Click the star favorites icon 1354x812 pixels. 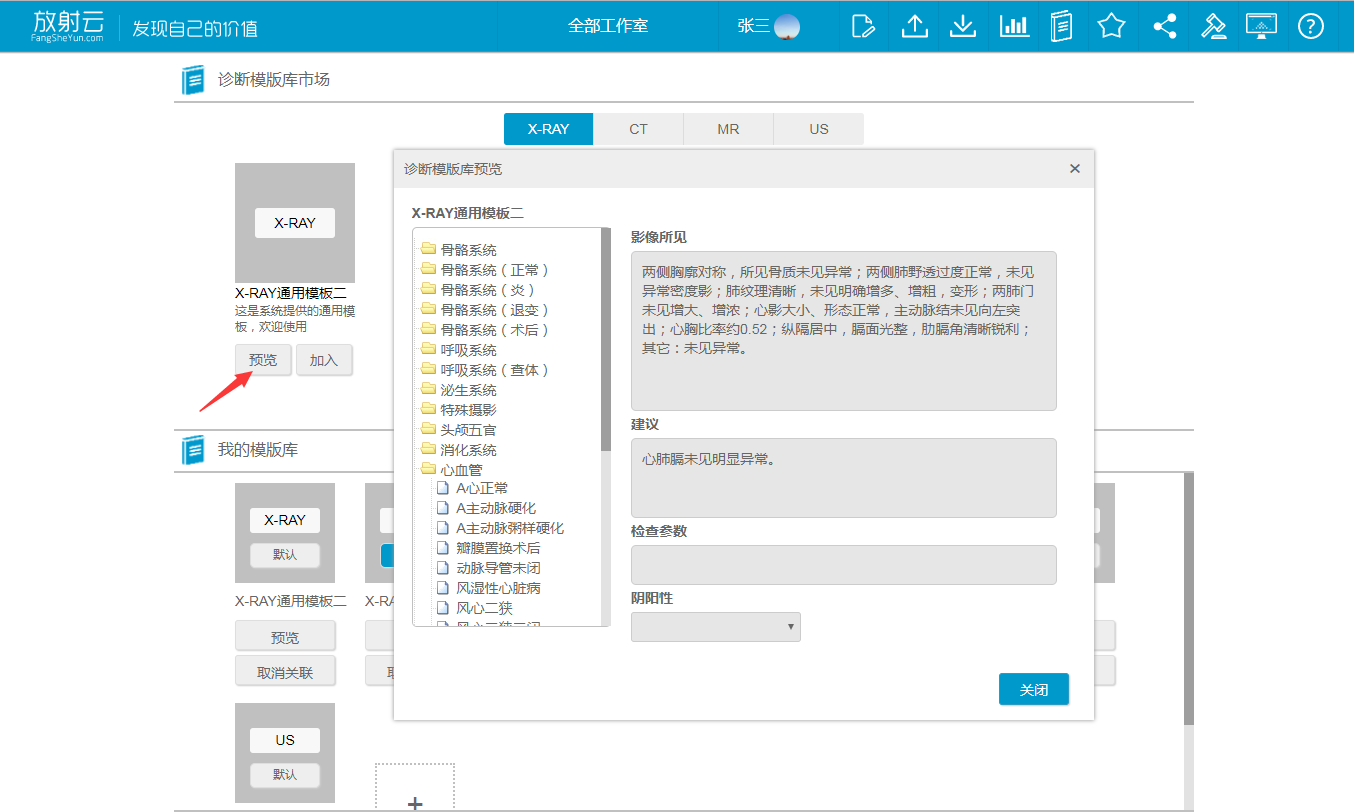tap(1111, 26)
